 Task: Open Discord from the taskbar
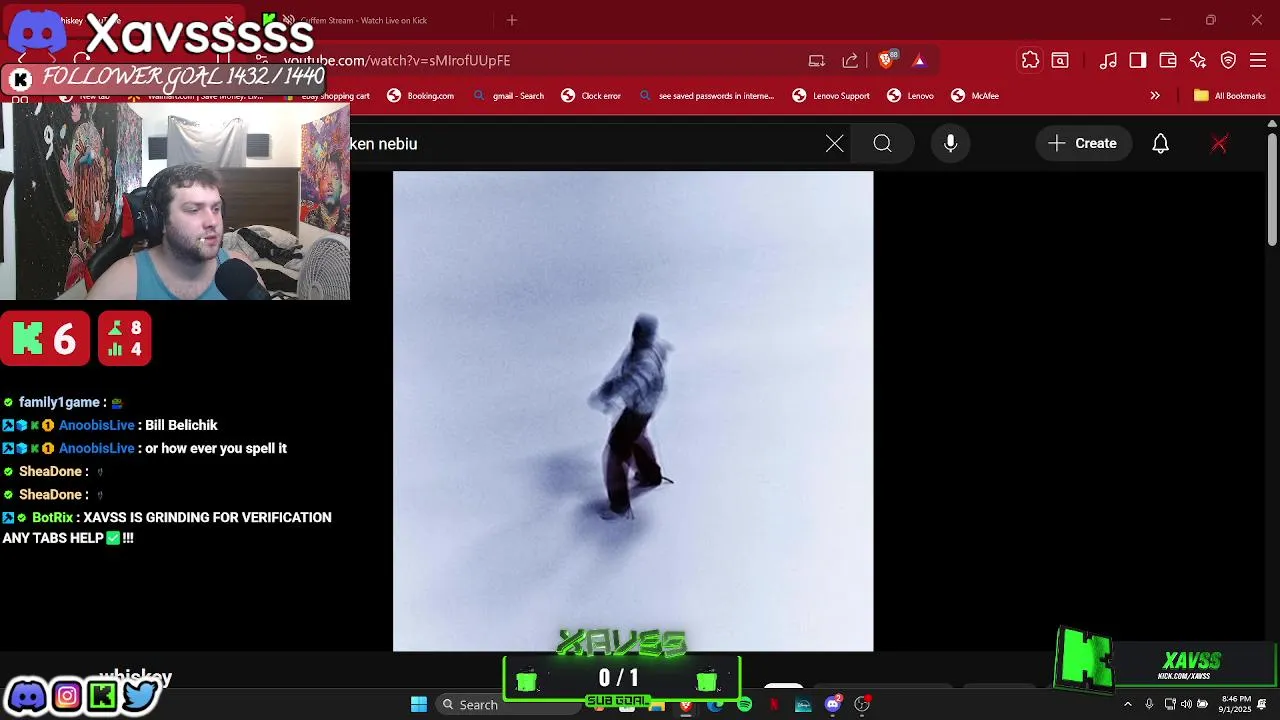coord(833,705)
